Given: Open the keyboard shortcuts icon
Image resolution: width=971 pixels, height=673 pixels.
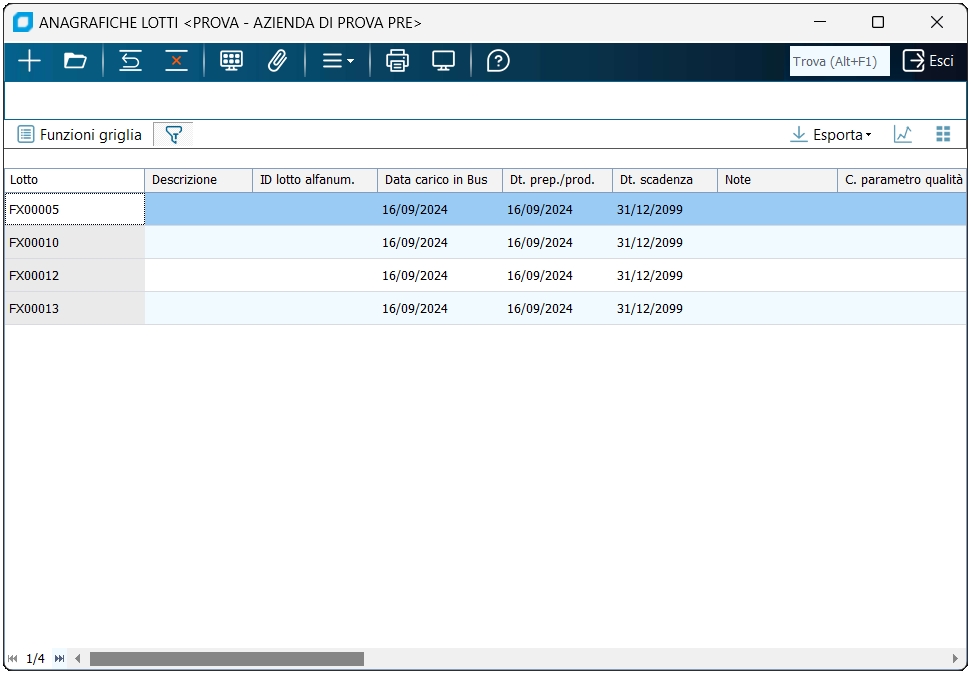Looking at the screenshot, I should pyautogui.click(x=231, y=61).
